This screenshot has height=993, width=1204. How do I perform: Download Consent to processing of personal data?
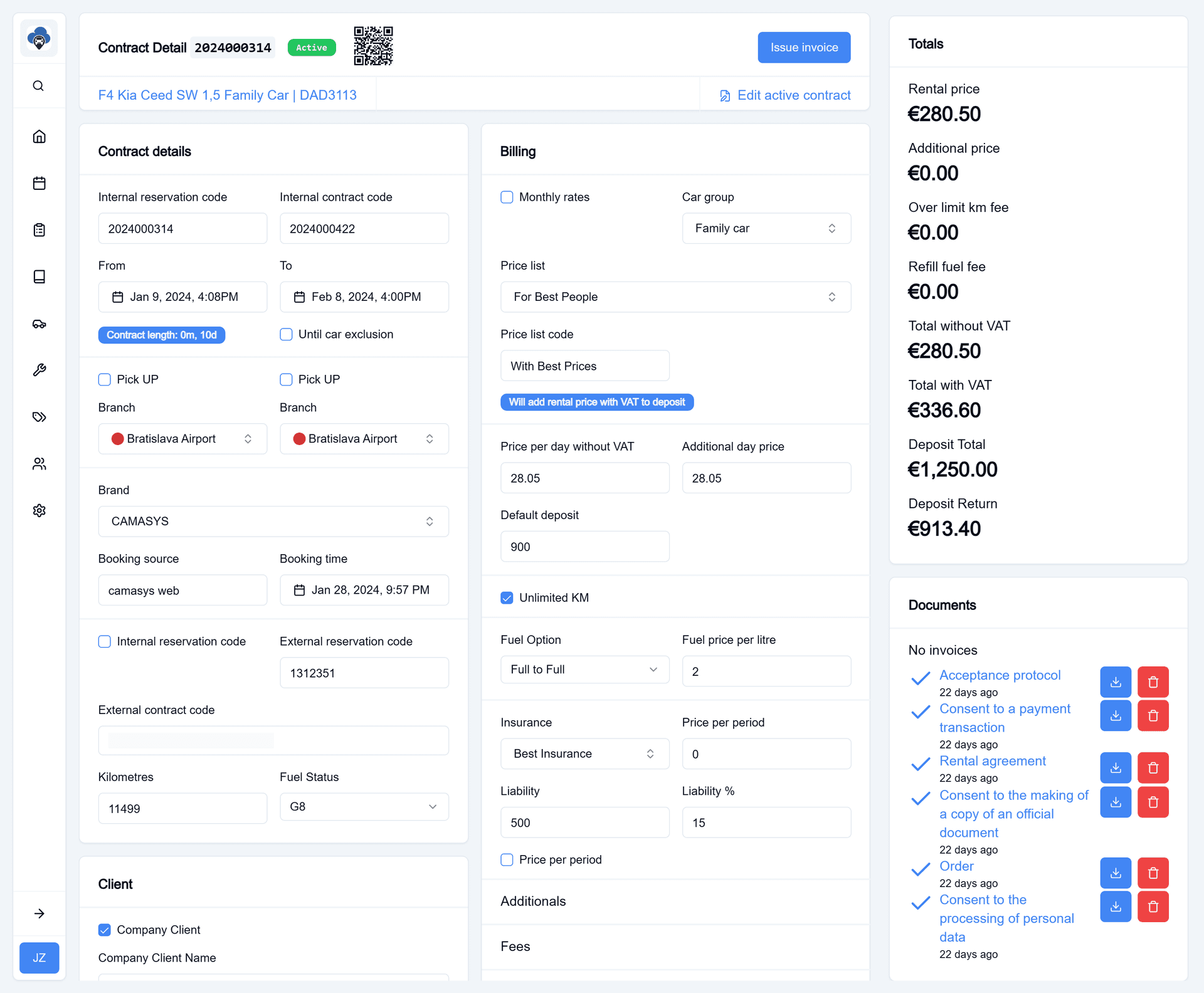coord(1116,906)
